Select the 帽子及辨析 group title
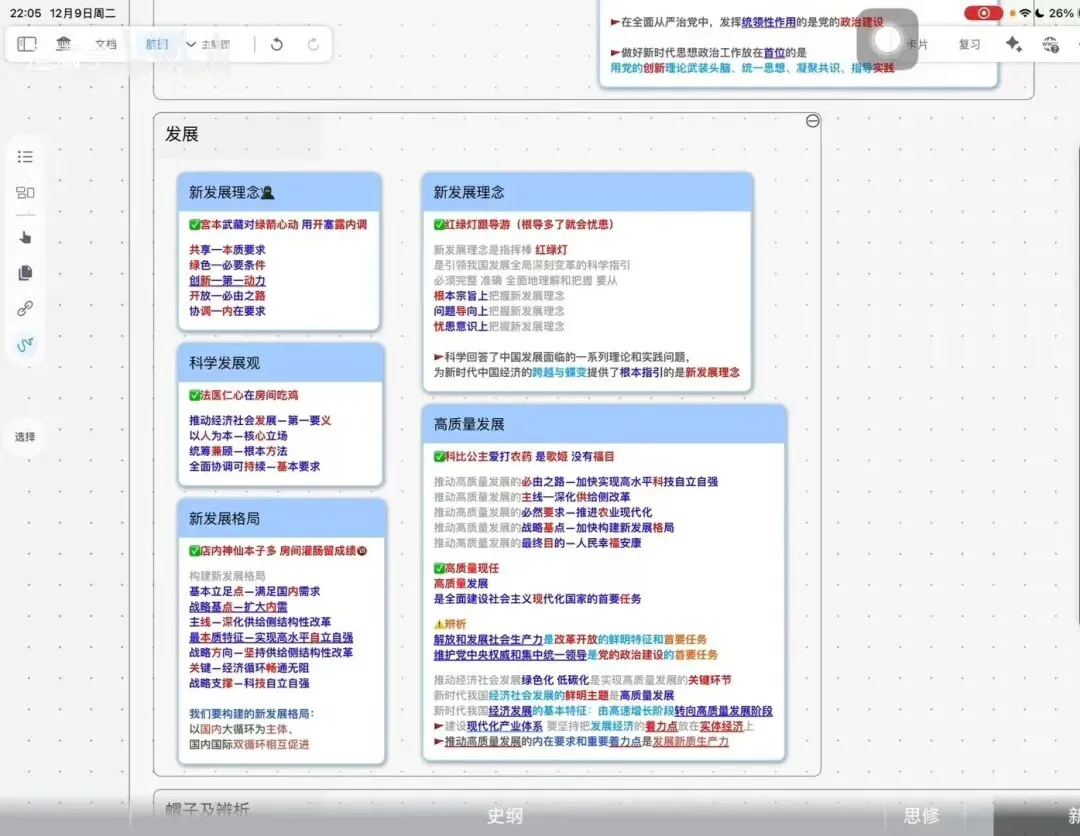Viewport: 1080px width, 836px height. coord(207,810)
